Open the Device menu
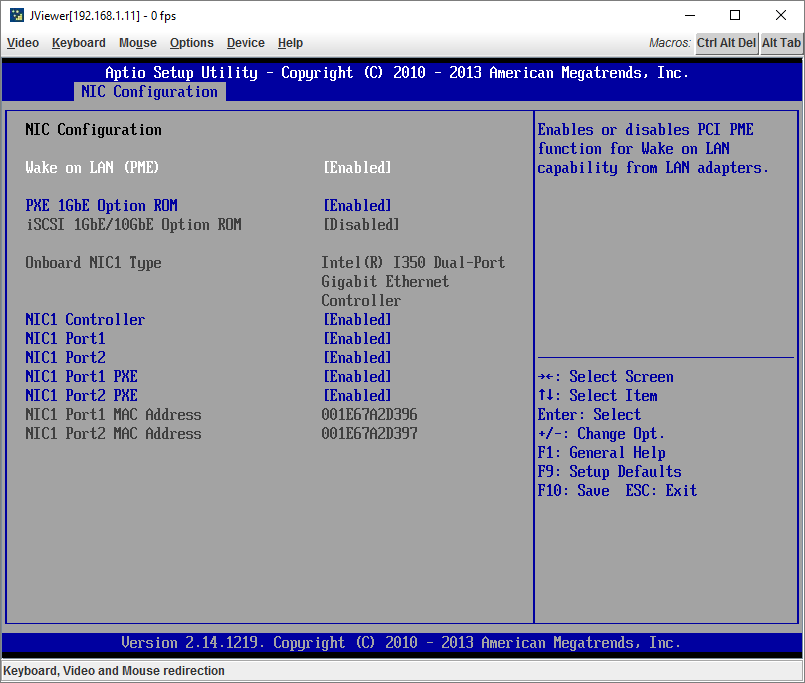The height and width of the screenshot is (683, 805). coord(245,43)
